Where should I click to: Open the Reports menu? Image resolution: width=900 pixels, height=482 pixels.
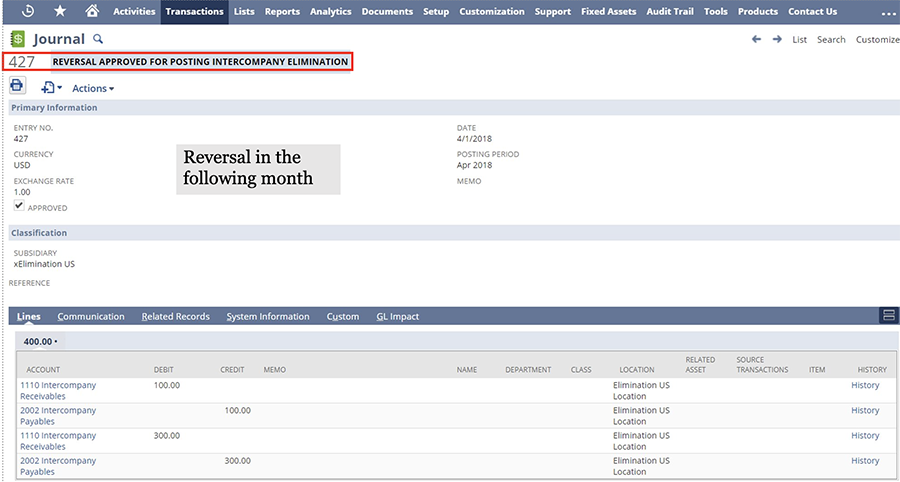point(282,12)
